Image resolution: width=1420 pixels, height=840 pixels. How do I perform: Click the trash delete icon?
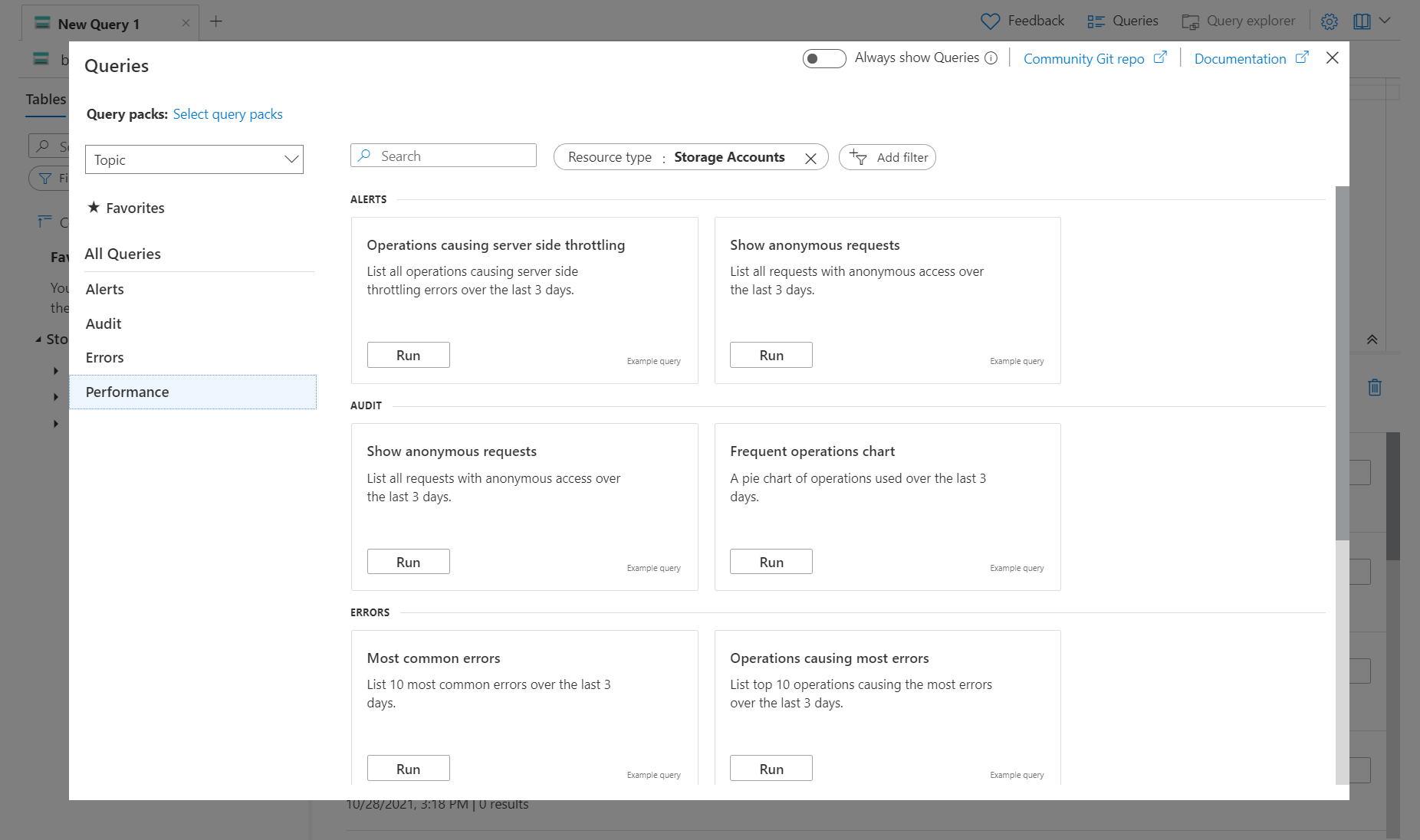pyautogui.click(x=1374, y=387)
